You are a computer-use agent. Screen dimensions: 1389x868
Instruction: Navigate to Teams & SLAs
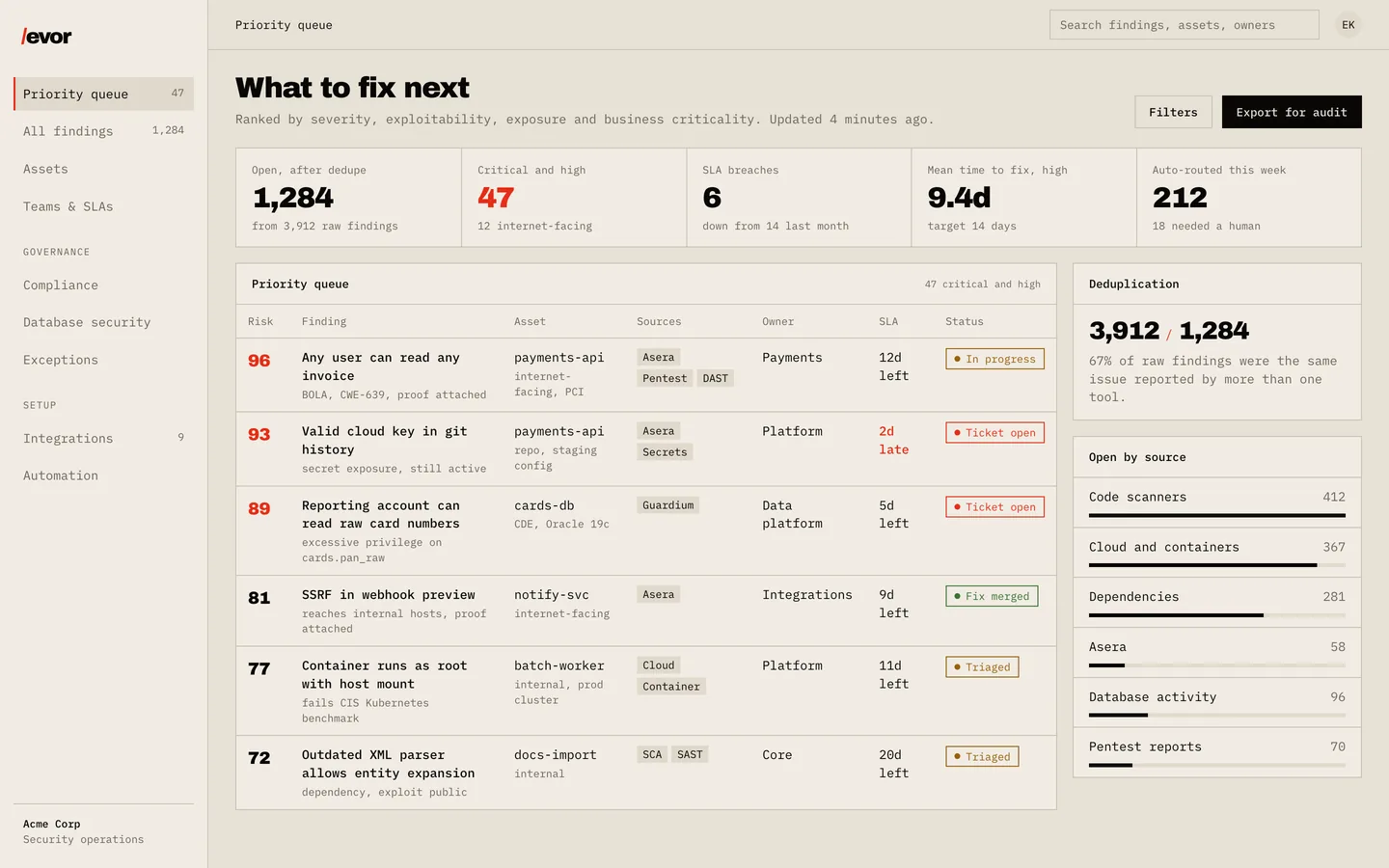103,206
